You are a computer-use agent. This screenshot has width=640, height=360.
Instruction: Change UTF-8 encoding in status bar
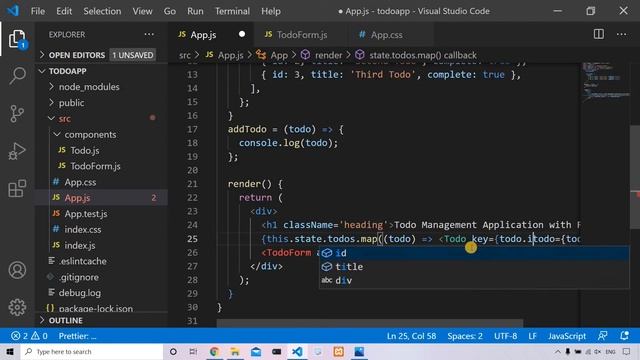tap(505, 336)
